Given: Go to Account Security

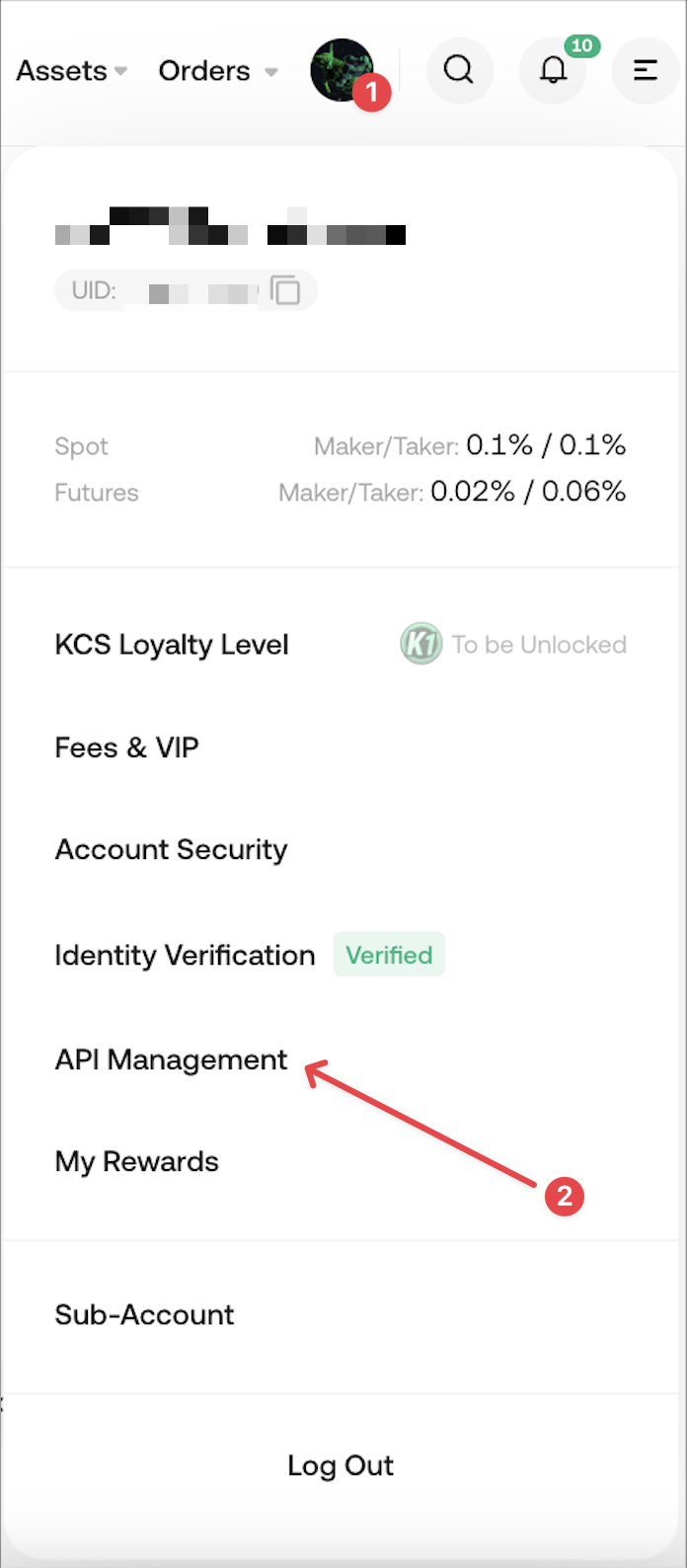Looking at the screenshot, I should coord(171,850).
